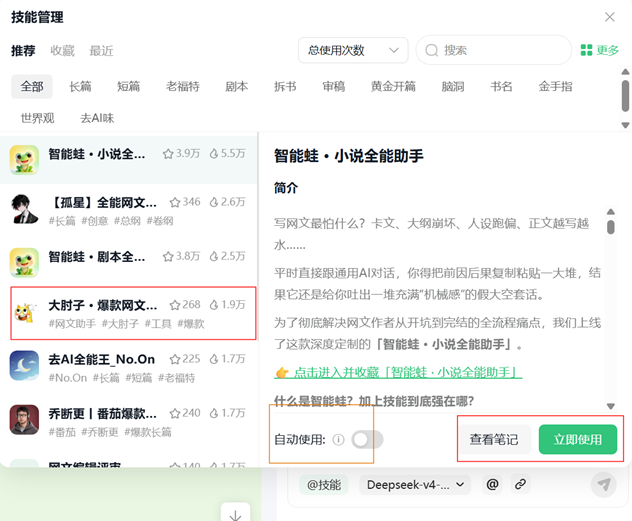
Task: Click the info icon beside 自动使用
Action: coord(338,440)
